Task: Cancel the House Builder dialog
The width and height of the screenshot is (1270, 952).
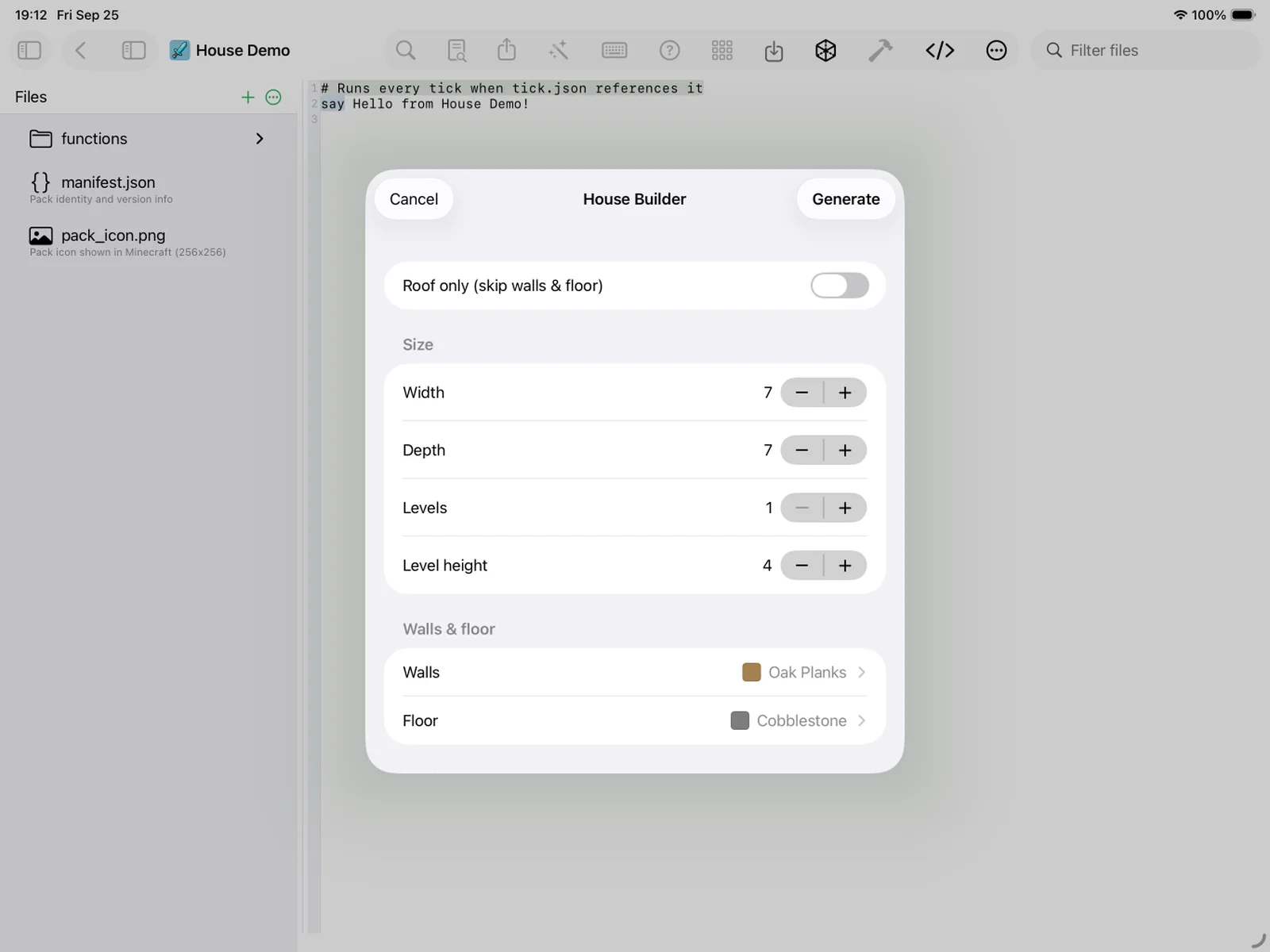Action: [414, 199]
